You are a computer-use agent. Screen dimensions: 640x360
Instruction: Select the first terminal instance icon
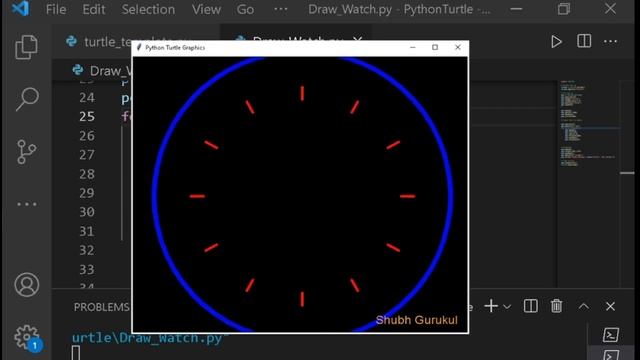point(611,335)
